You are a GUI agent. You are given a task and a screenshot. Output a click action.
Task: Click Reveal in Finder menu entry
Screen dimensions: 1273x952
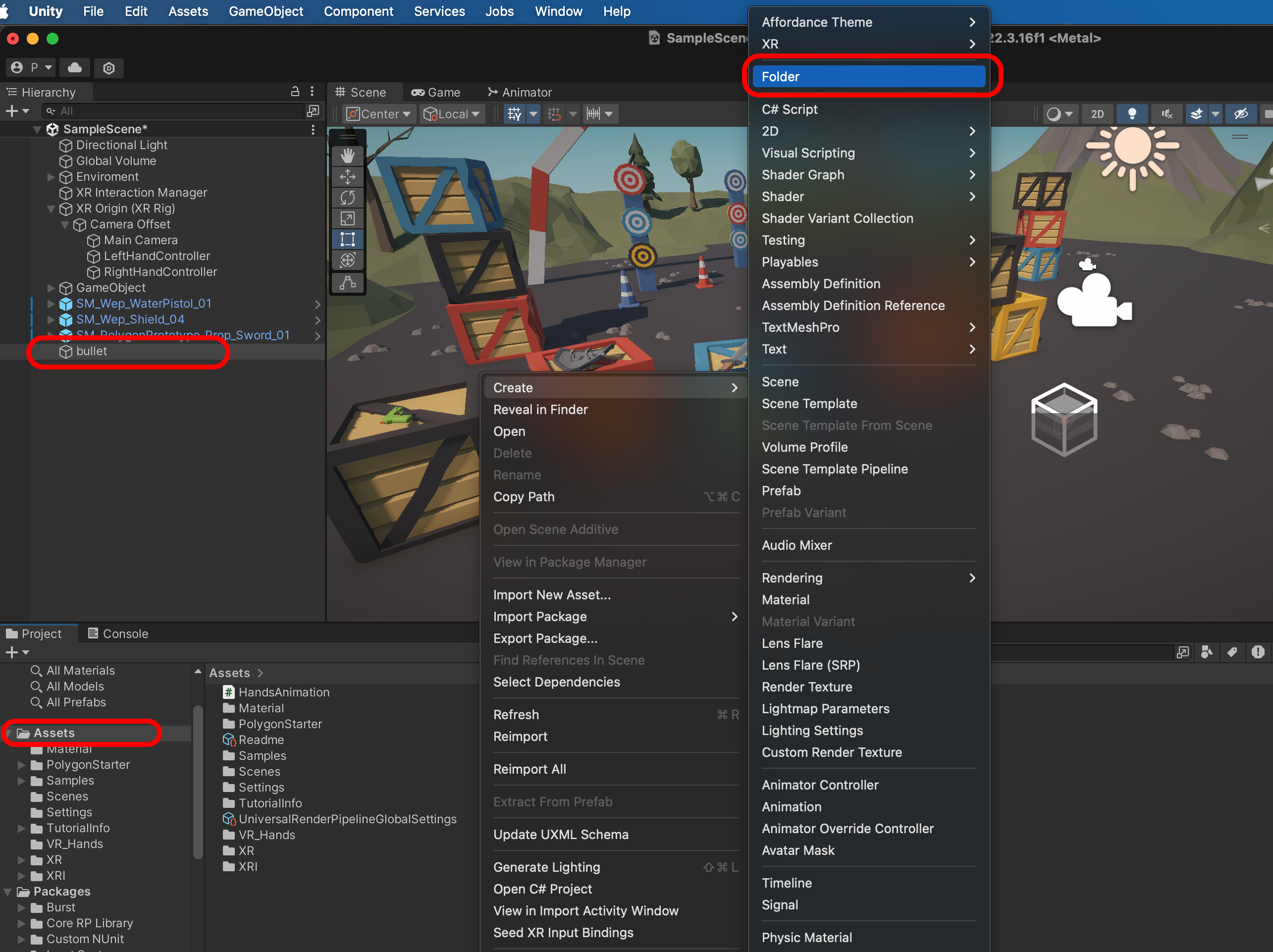[x=540, y=409]
